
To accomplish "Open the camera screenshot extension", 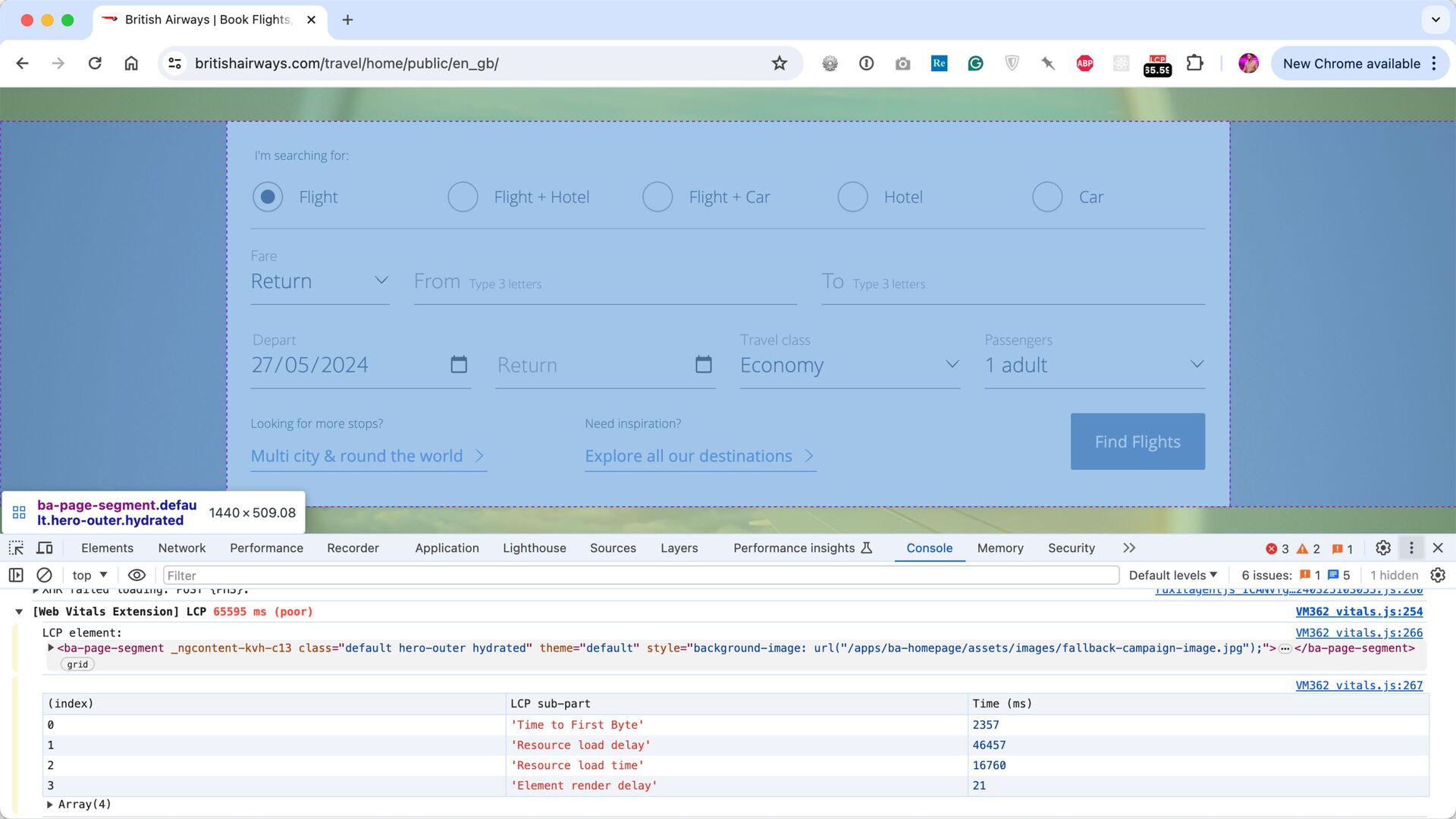I will [x=902, y=64].
